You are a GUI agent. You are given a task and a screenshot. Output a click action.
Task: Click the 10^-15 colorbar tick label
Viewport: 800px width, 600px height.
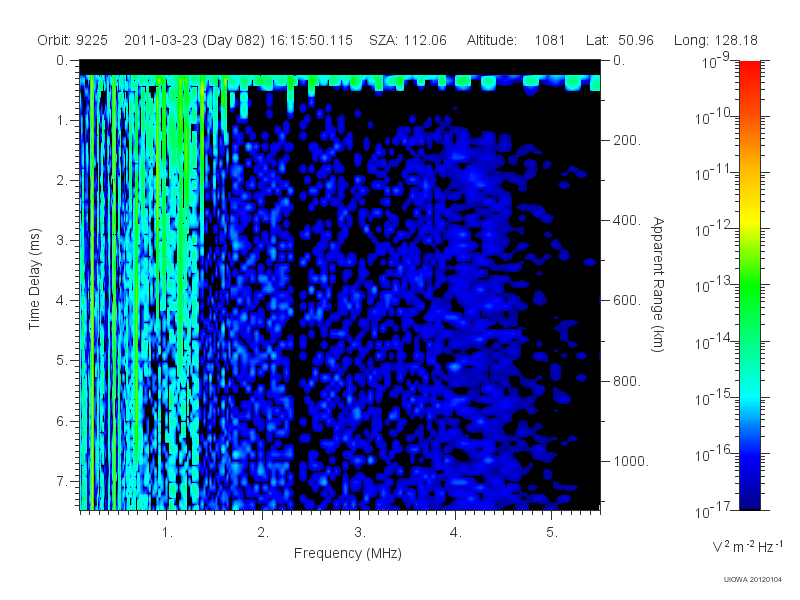(714, 398)
